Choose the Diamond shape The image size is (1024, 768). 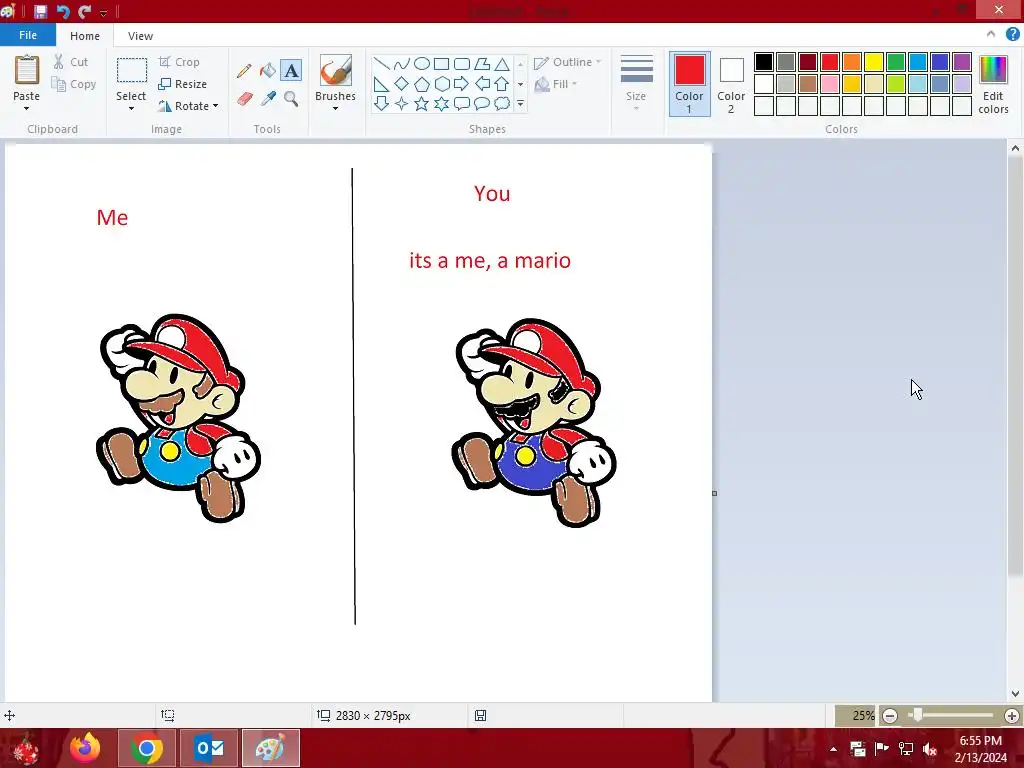[x=402, y=84]
